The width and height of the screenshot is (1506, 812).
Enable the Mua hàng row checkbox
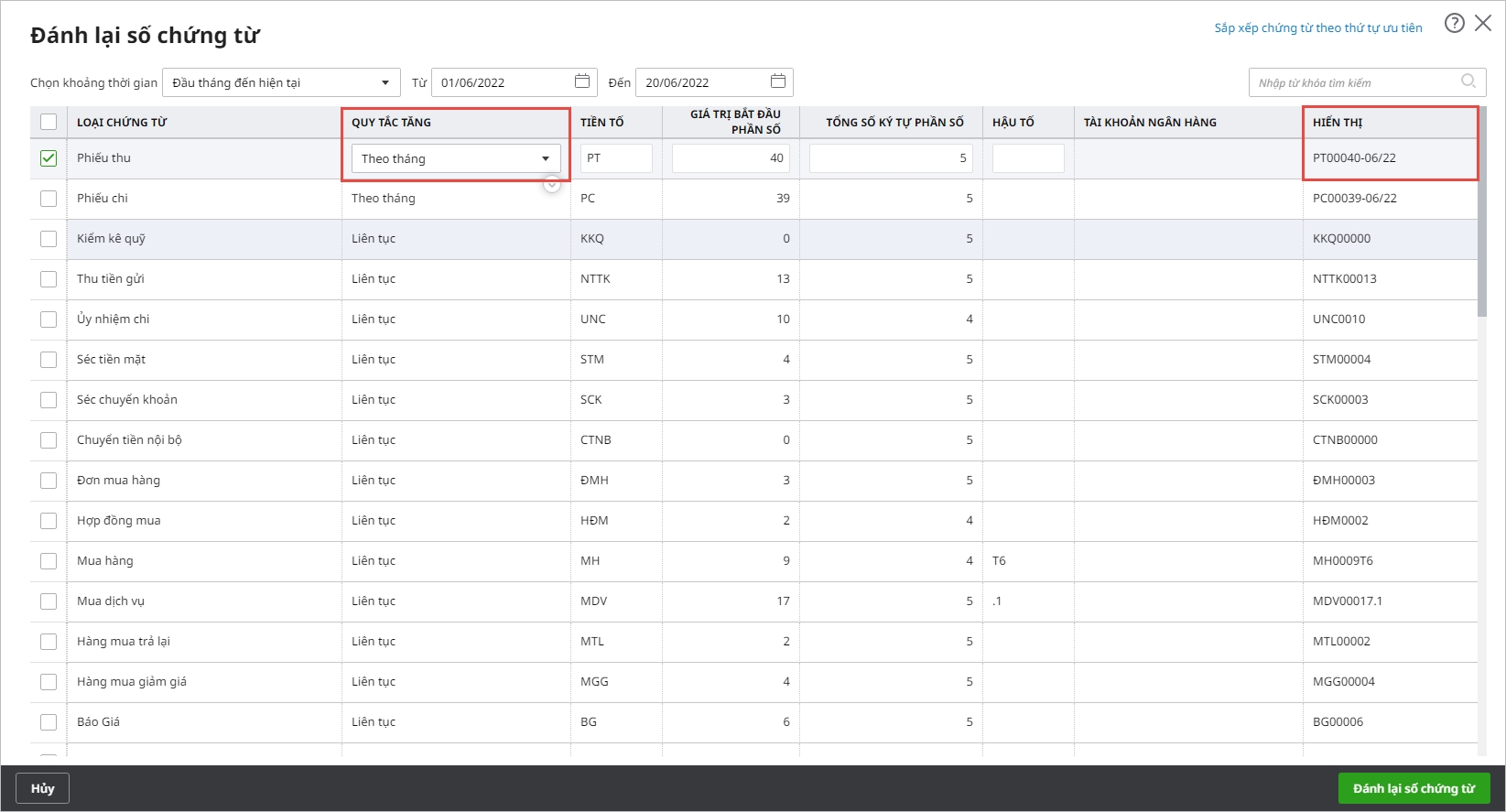(x=49, y=561)
